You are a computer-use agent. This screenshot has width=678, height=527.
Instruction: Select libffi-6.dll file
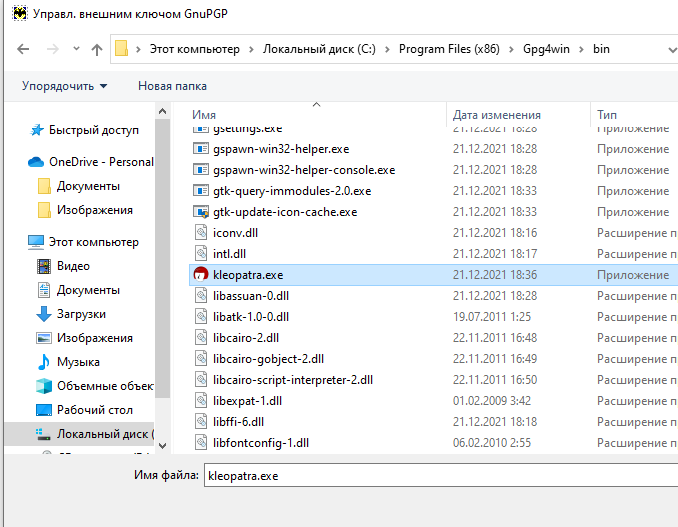point(238,422)
